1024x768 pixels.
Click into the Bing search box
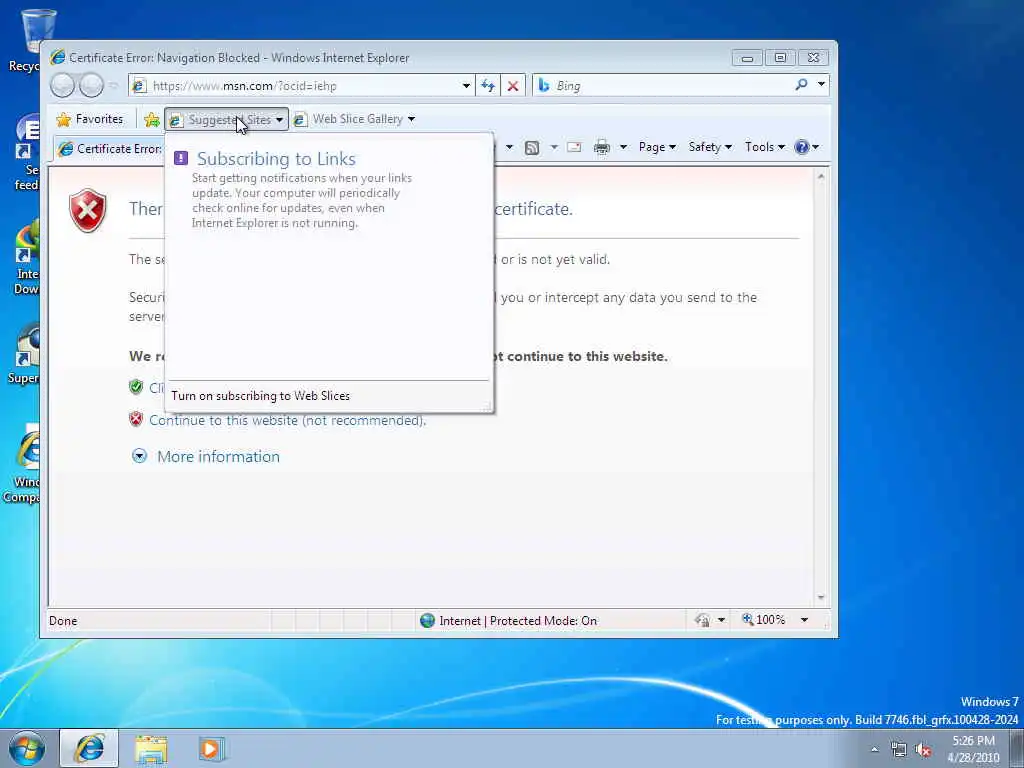coord(663,86)
